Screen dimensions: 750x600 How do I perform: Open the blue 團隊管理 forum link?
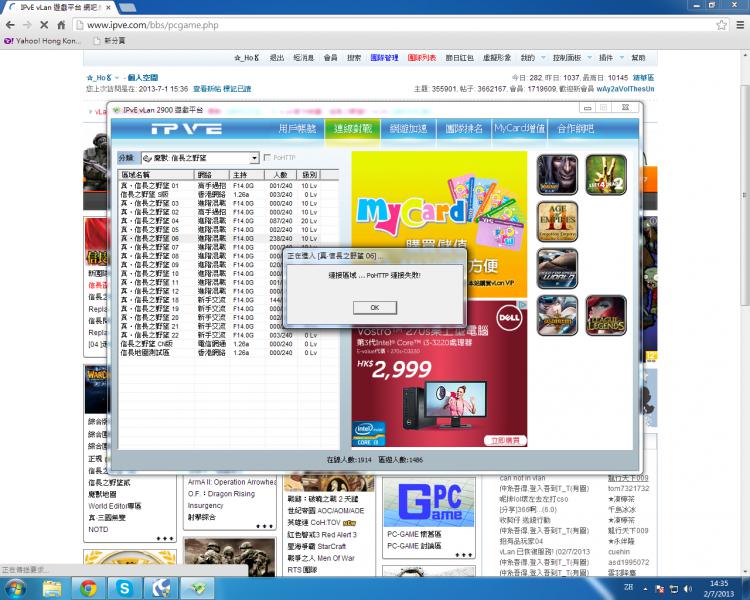click(384, 58)
